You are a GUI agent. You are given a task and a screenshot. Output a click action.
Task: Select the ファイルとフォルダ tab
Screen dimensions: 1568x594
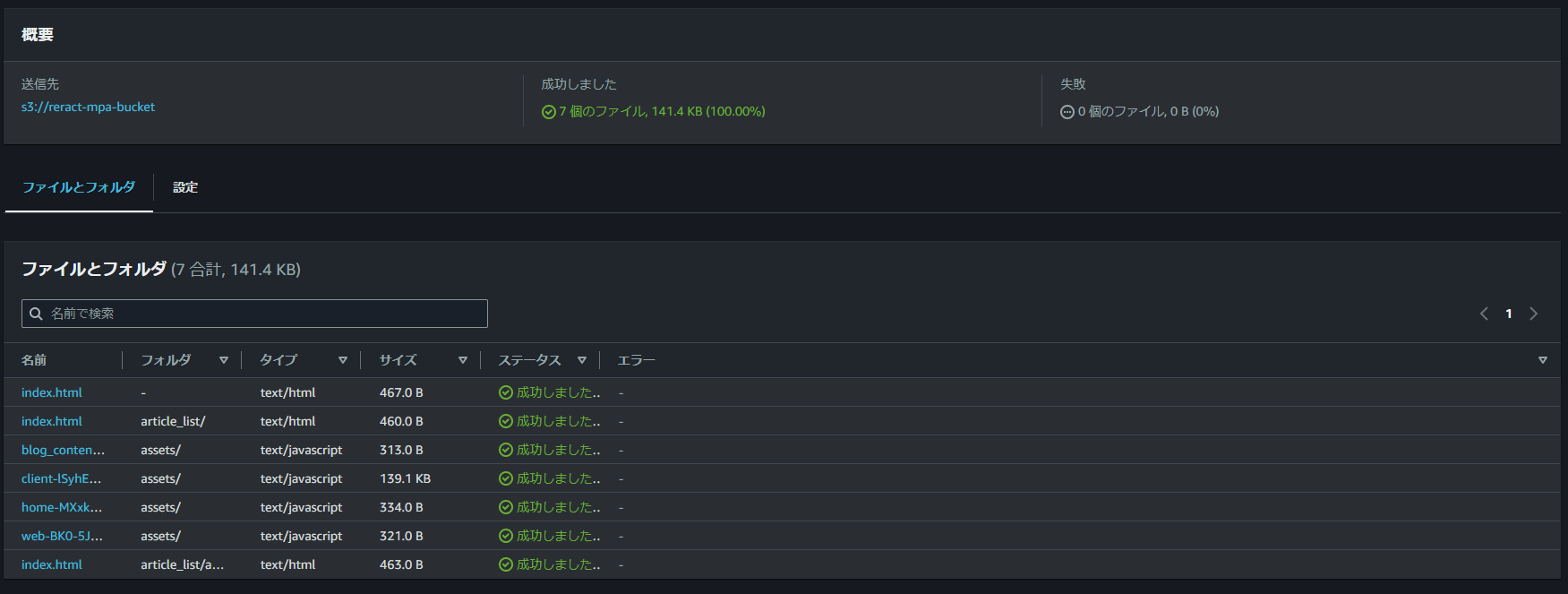[x=78, y=187]
